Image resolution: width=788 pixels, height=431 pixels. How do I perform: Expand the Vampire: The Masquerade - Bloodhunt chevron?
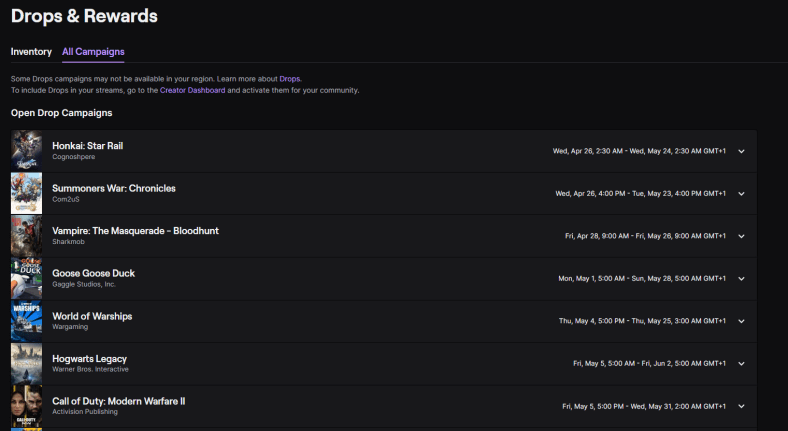click(x=741, y=236)
